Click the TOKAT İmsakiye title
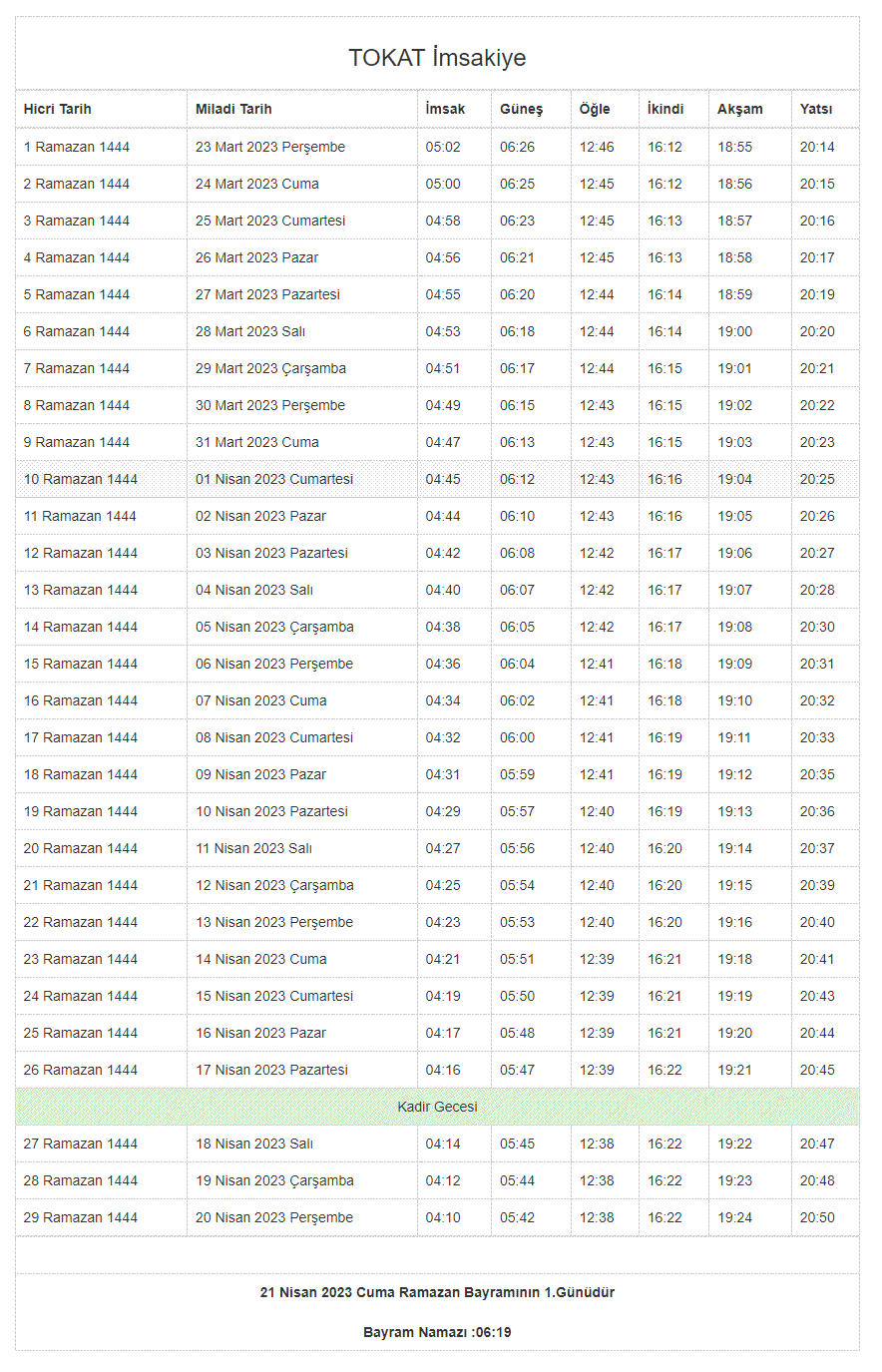This screenshot has width=882, height=1372. 437,58
